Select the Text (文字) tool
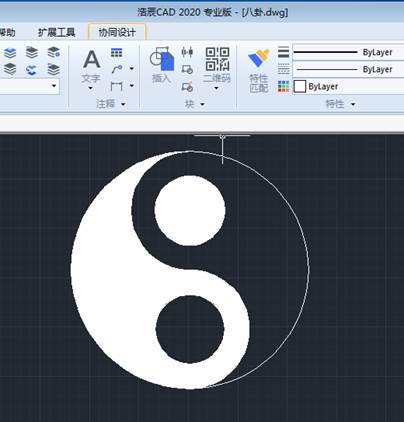The width and height of the screenshot is (404, 422). [x=91, y=65]
